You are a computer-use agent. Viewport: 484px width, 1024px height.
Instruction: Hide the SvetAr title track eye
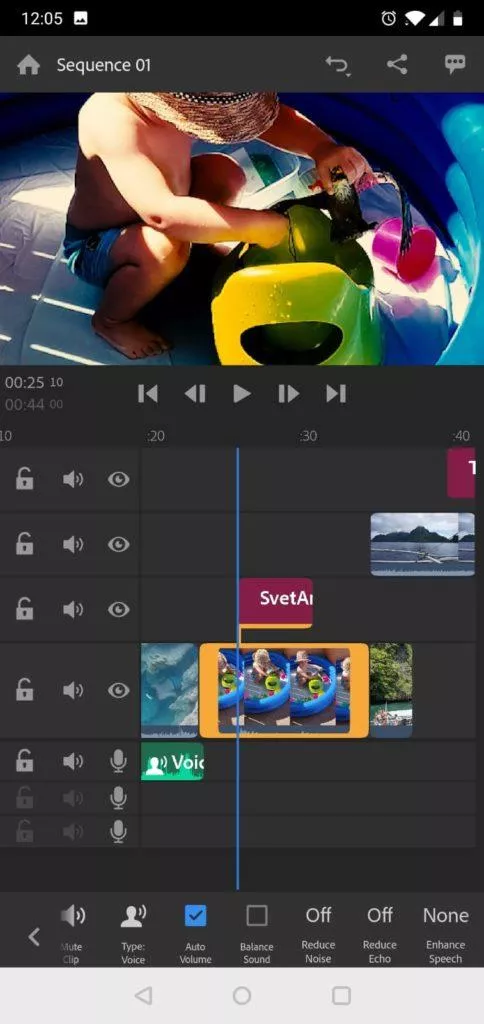coord(118,609)
